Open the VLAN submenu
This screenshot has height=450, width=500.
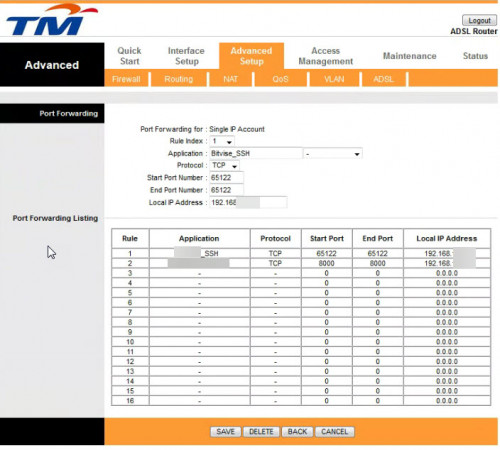pos(334,79)
